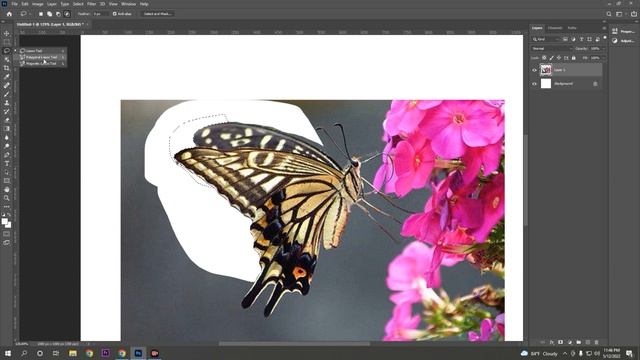Select the Hand tool
Image resolution: width=640 pixels, height=360 pixels.
click(7, 189)
